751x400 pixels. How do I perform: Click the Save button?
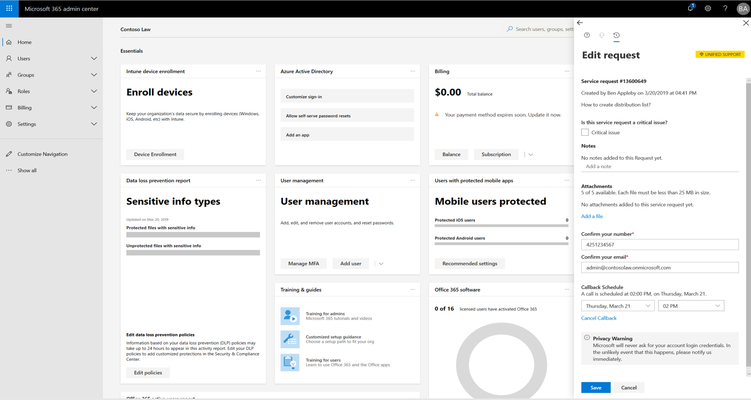[596, 388]
